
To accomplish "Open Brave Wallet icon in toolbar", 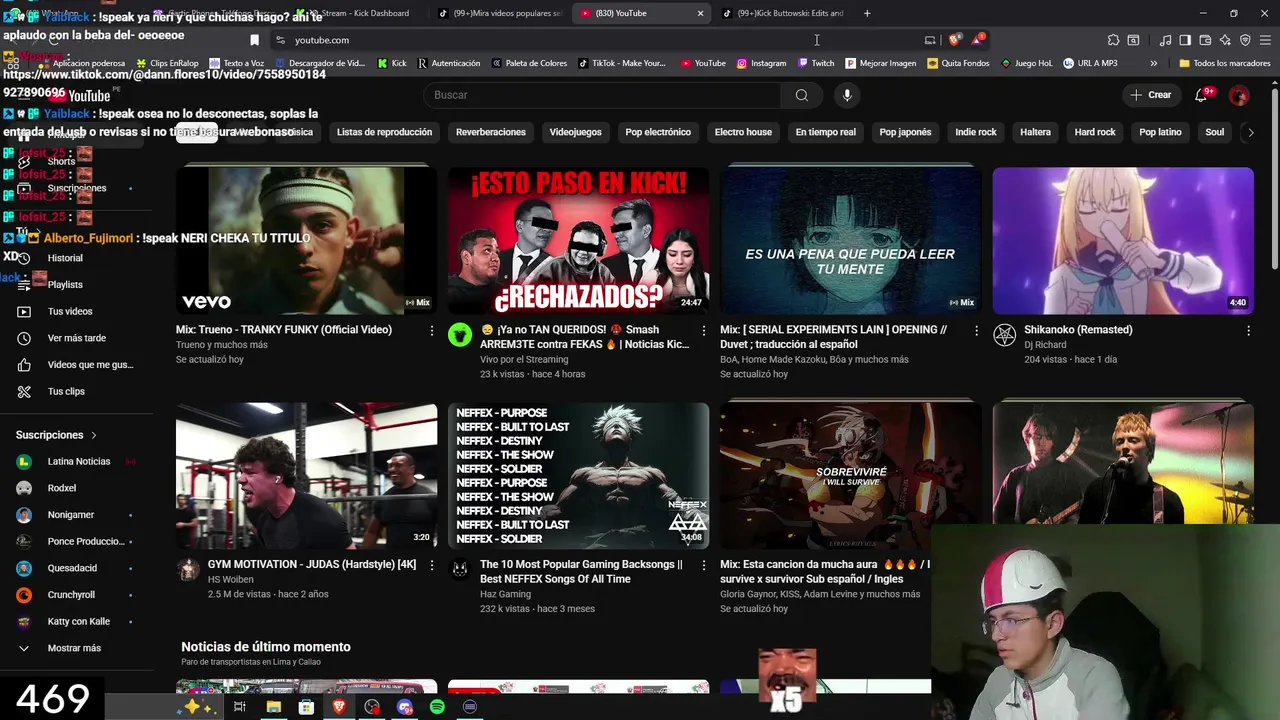I will click(1205, 40).
